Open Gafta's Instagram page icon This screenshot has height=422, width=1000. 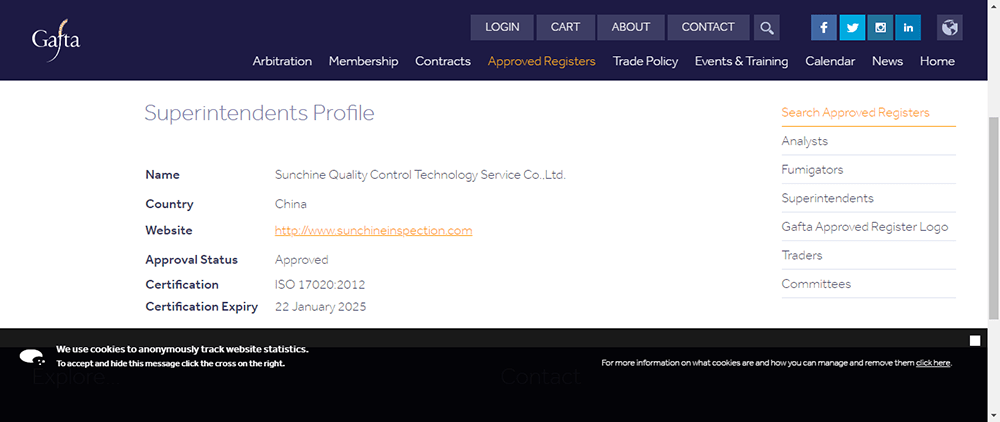(880, 27)
